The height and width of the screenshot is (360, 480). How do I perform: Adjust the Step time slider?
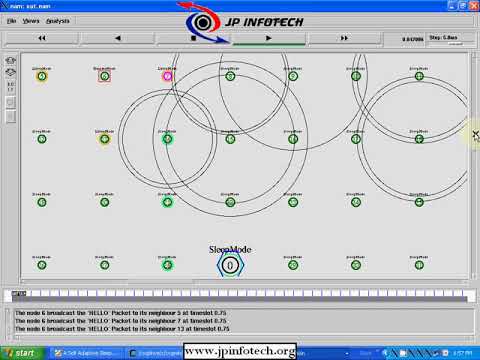point(451,44)
